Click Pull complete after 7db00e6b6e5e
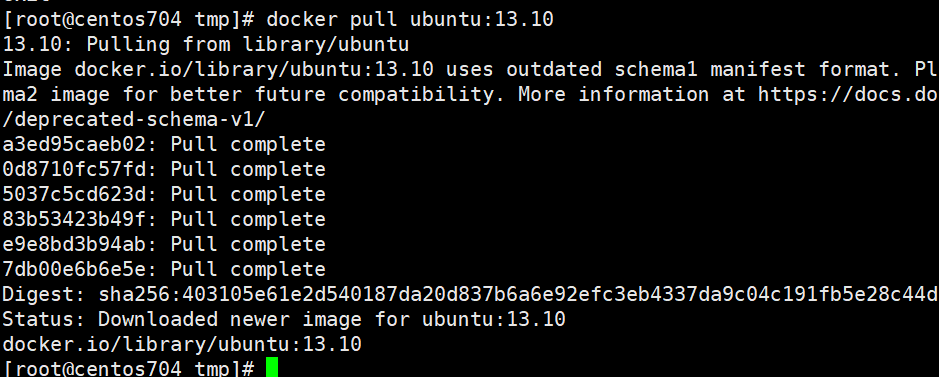Screen dimensions: 939x377 (x=248, y=269)
